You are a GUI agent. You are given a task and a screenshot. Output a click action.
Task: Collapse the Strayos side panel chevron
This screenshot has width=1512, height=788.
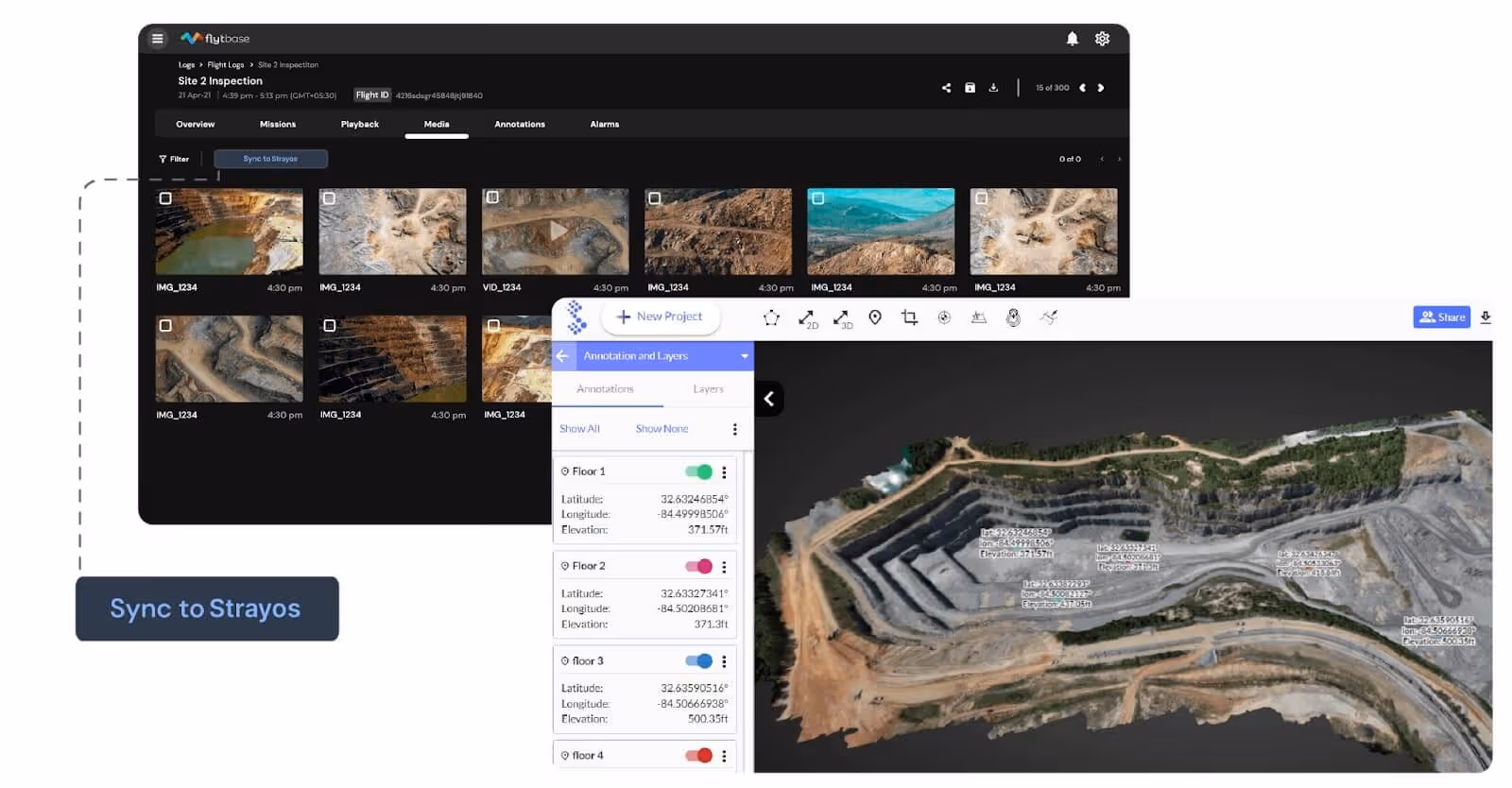(x=768, y=399)
